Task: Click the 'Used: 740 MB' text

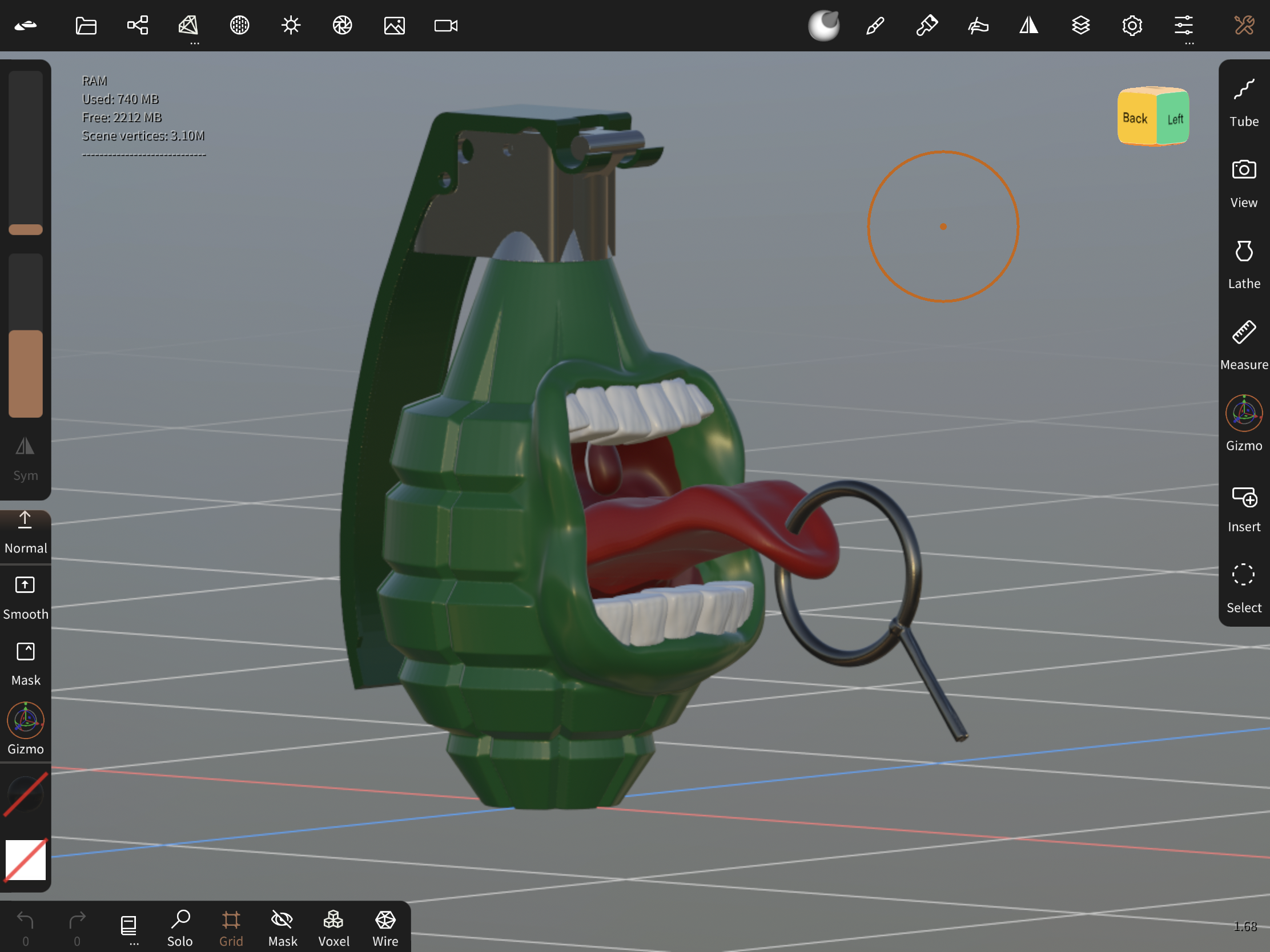Action: click(120, 99)
